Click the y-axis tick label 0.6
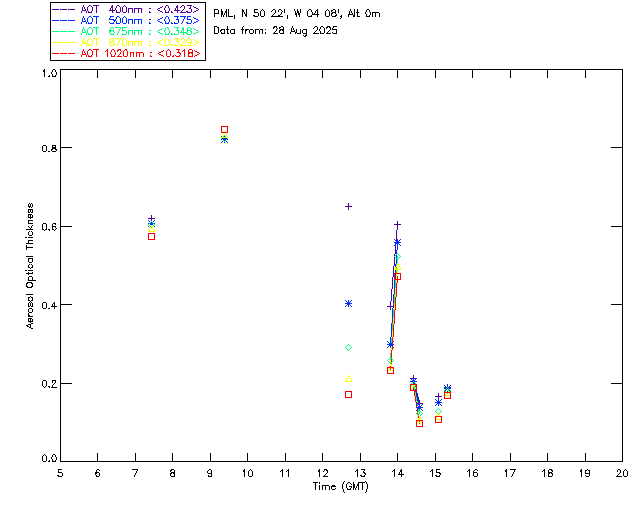The image size is (640, 512). pos(49,227)
